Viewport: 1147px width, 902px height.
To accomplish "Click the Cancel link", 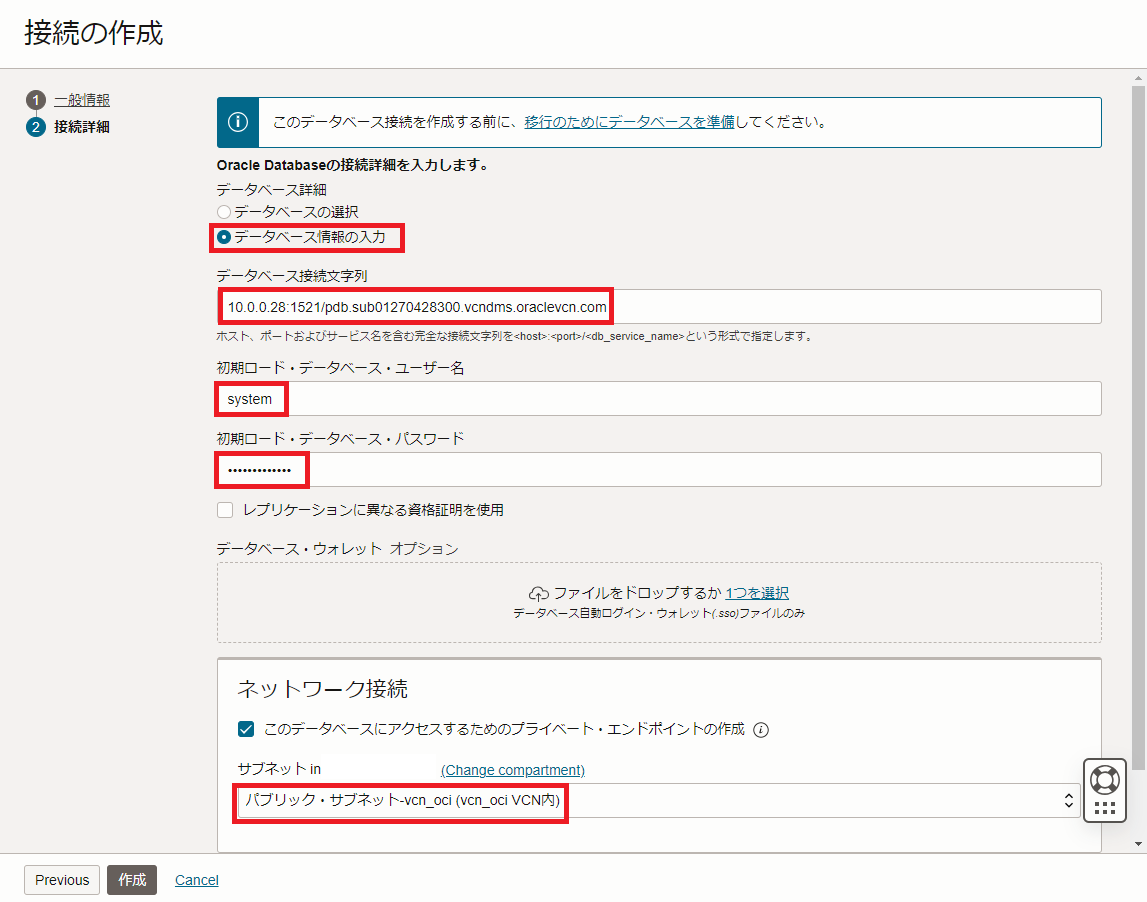I will [x=196, y=880].
